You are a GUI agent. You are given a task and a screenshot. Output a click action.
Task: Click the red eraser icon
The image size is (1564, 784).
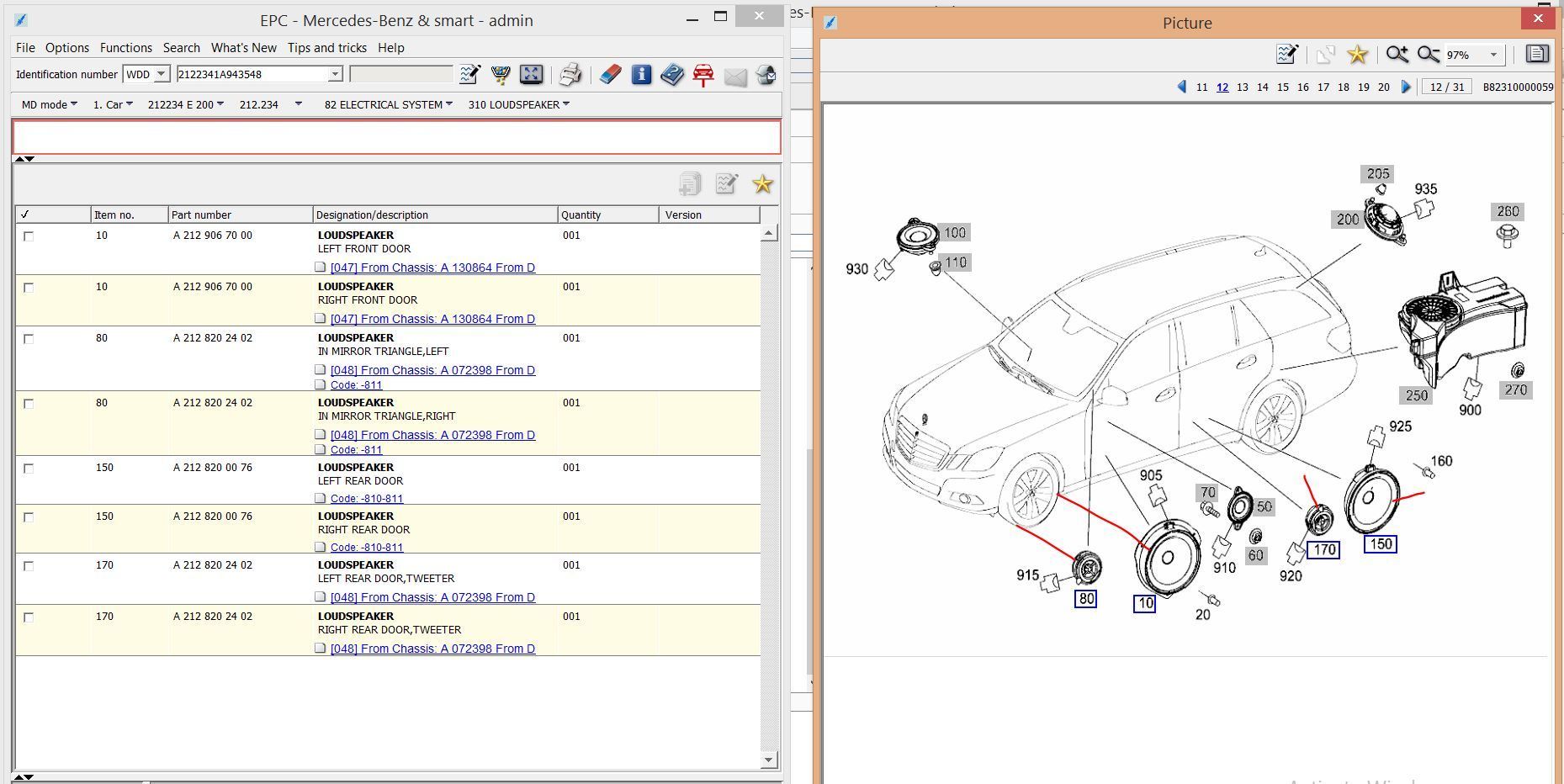pos(610,75)
